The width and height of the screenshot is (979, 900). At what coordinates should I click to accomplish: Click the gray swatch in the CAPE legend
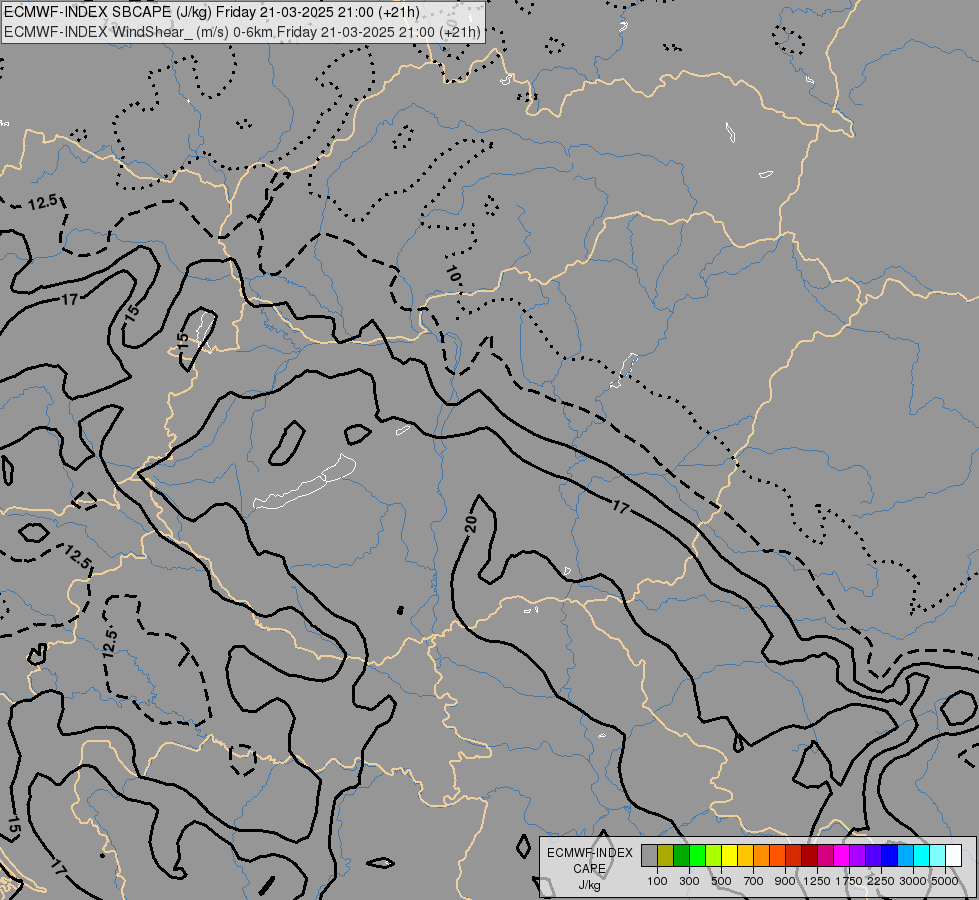pos(649,855)
